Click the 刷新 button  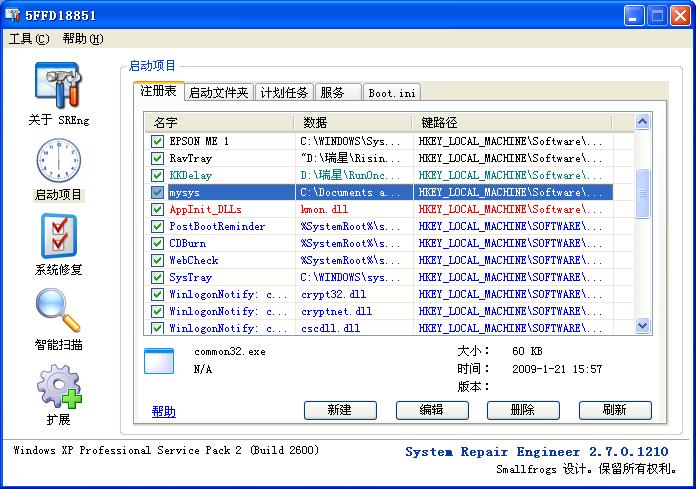[615, 410]
